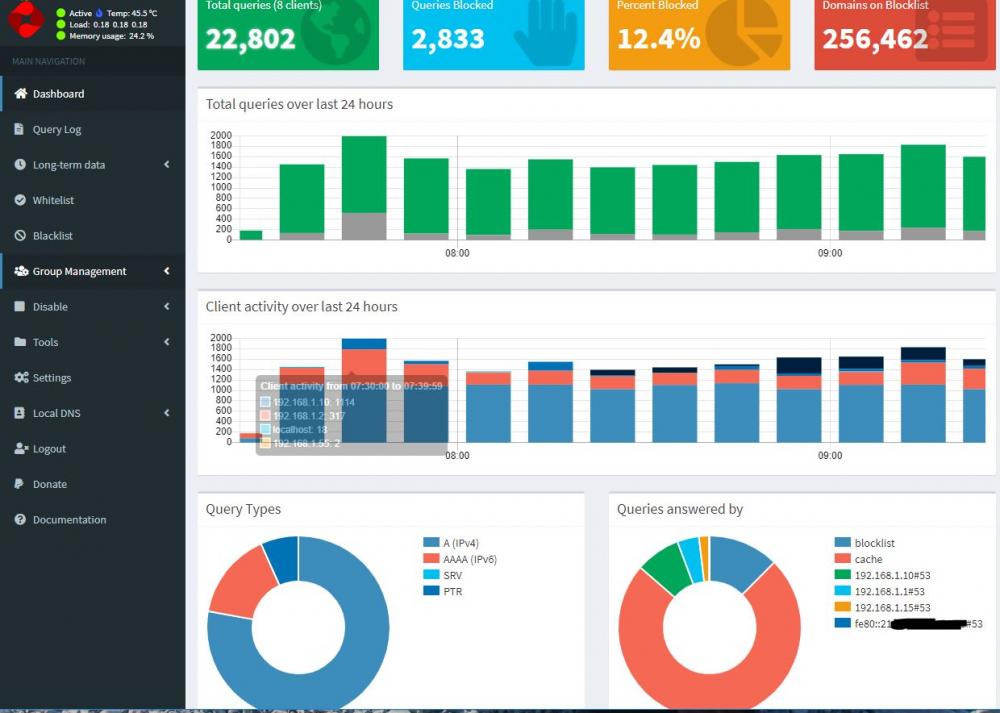The image size is (1000, 713).
Task: Click the "Temp: 45.5 °C" status text
Action: coord(132,13)
